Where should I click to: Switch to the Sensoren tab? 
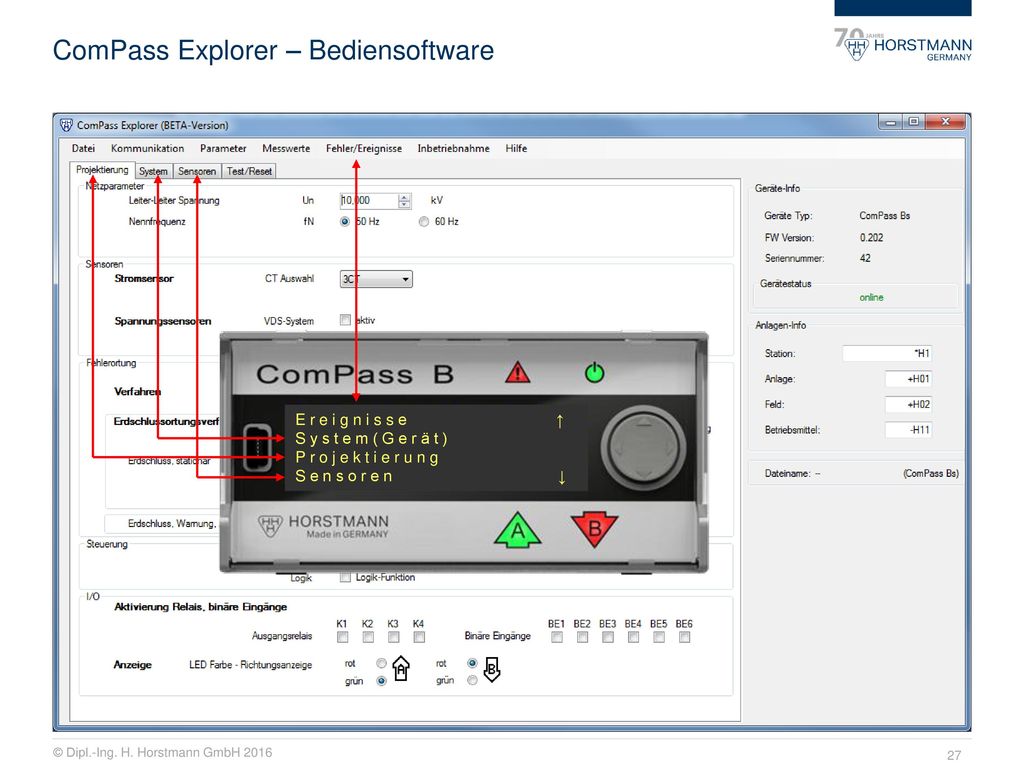point(197,171)
